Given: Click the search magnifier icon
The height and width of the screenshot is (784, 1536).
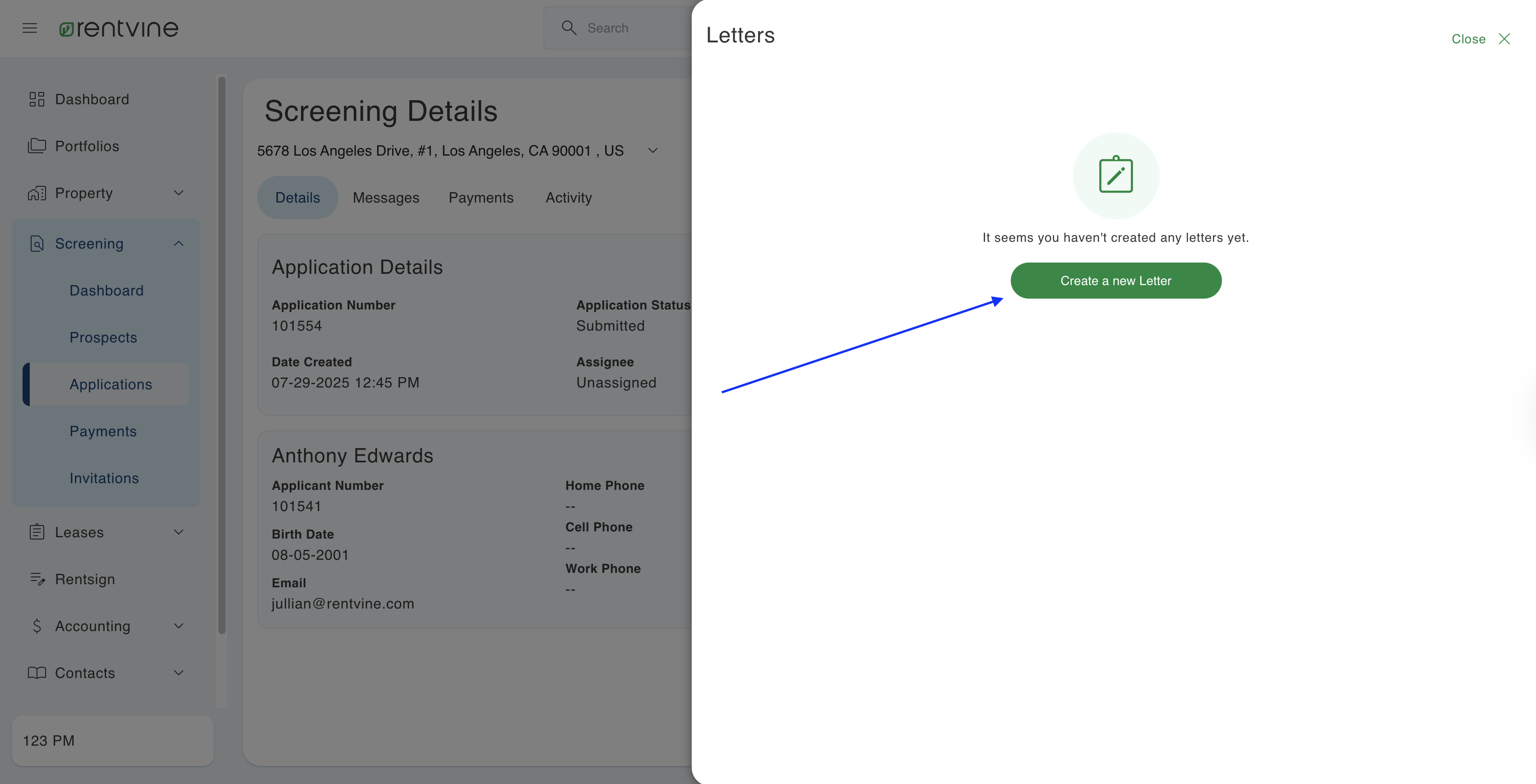Looking at the screenshot, I should tap(569, 28).
